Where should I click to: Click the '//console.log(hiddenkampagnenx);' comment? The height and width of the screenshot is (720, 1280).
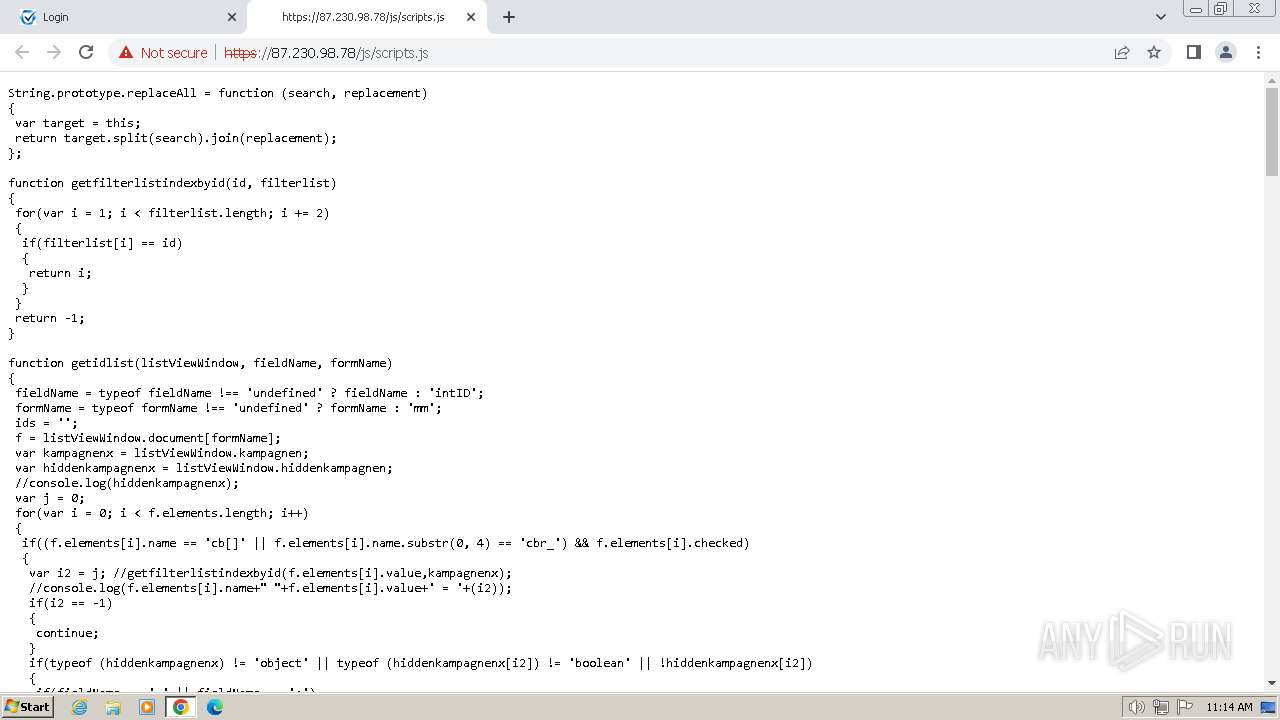[x=127, y=483]
